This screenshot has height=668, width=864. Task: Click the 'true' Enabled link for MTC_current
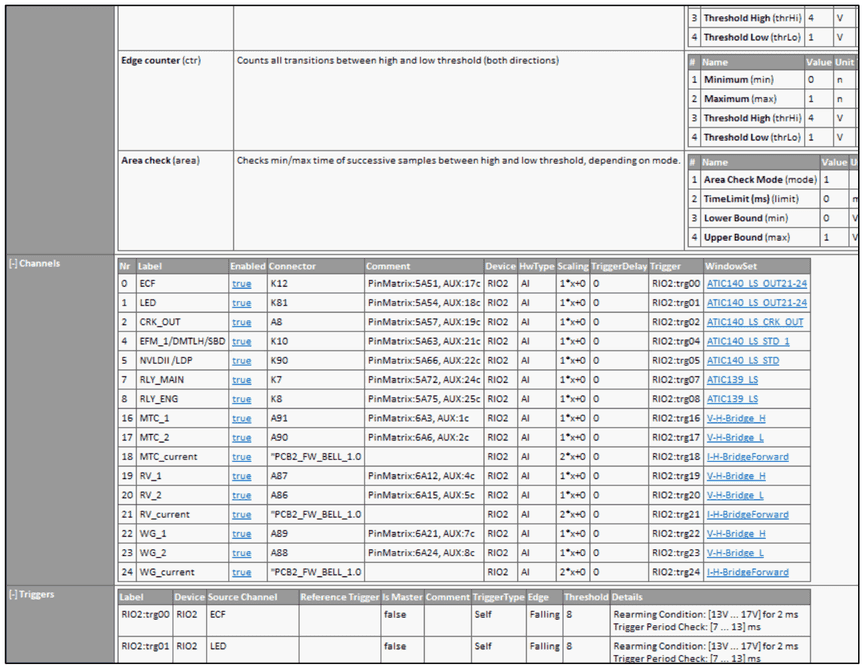coord(241,457)
